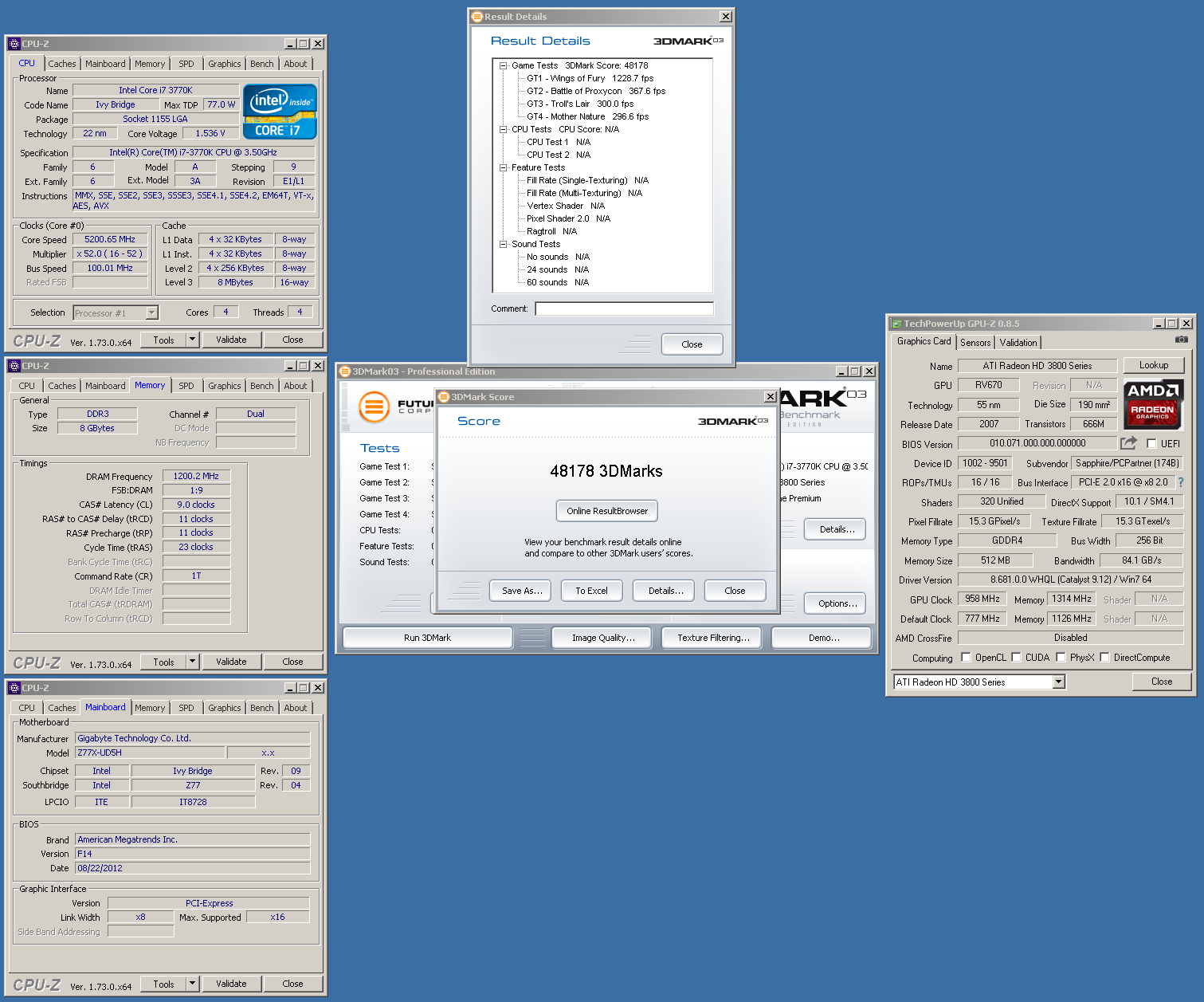Click Result Details window title icon
This screenshot has width=1204, height=1002.
[x=477, y=17]
